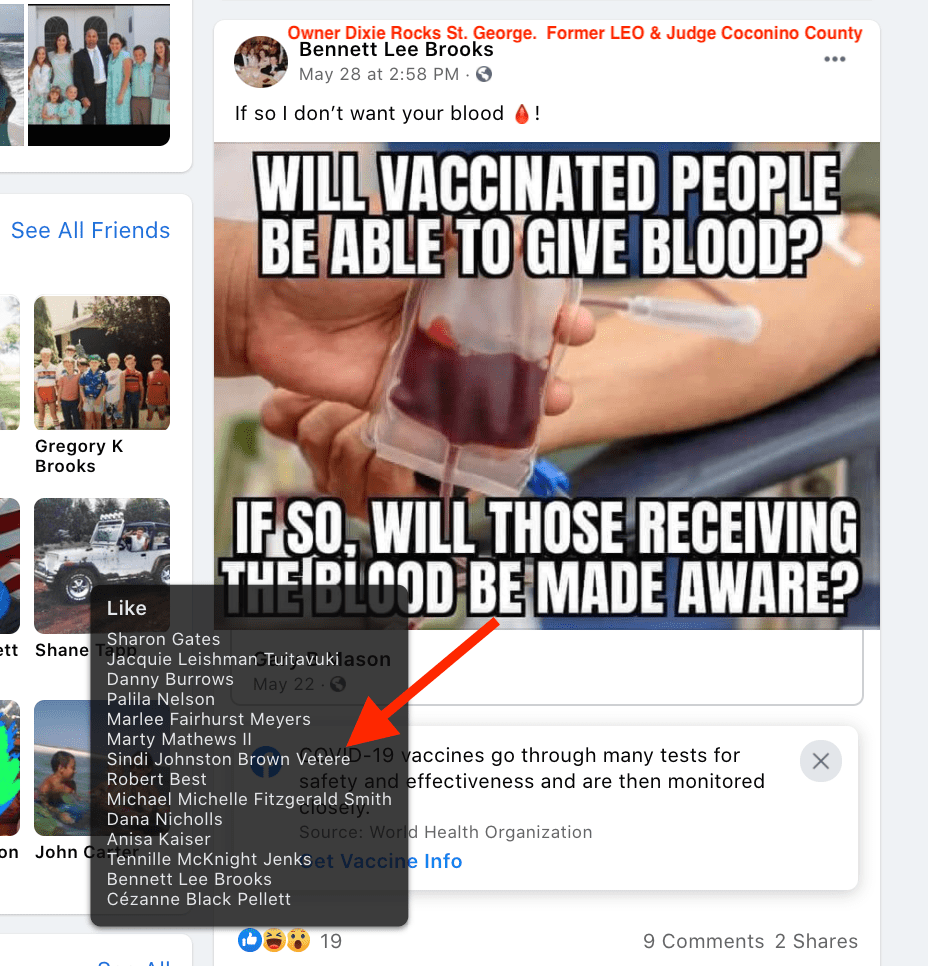Open Bennett Lee Brooks profile picture
928x966 pixels.
[261, 62]
